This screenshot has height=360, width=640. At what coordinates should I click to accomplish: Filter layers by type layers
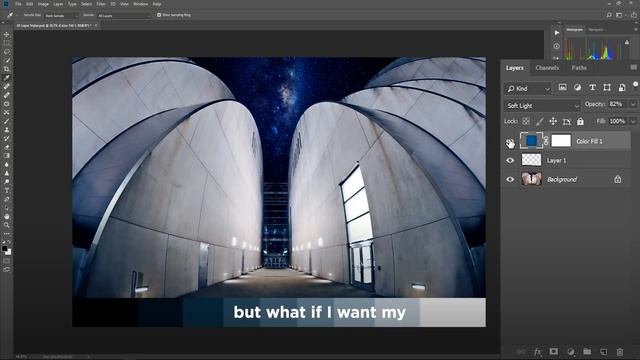(592, 87)
